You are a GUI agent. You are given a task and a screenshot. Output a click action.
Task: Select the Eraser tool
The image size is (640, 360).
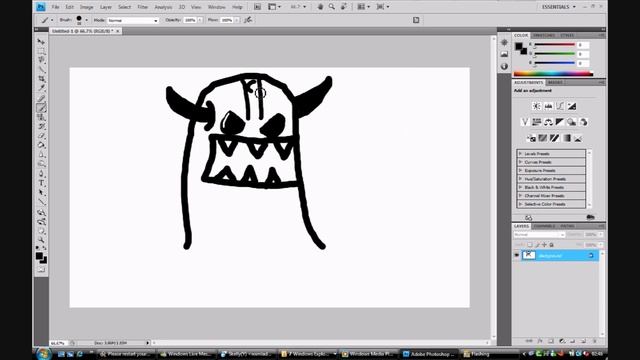(41, 136)
